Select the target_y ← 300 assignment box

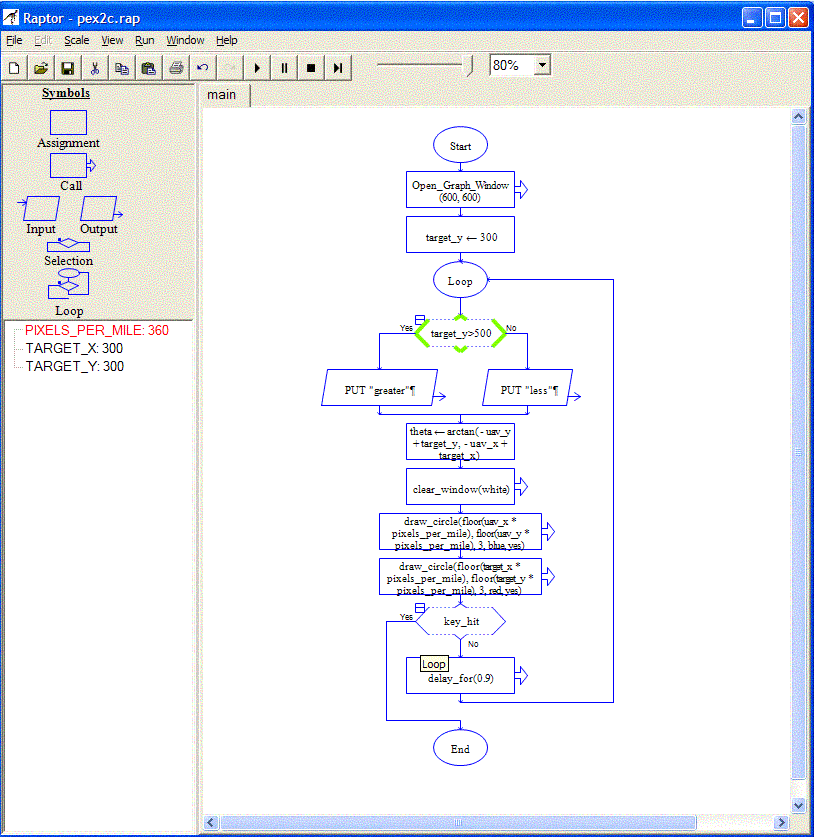tap(460, 234)
